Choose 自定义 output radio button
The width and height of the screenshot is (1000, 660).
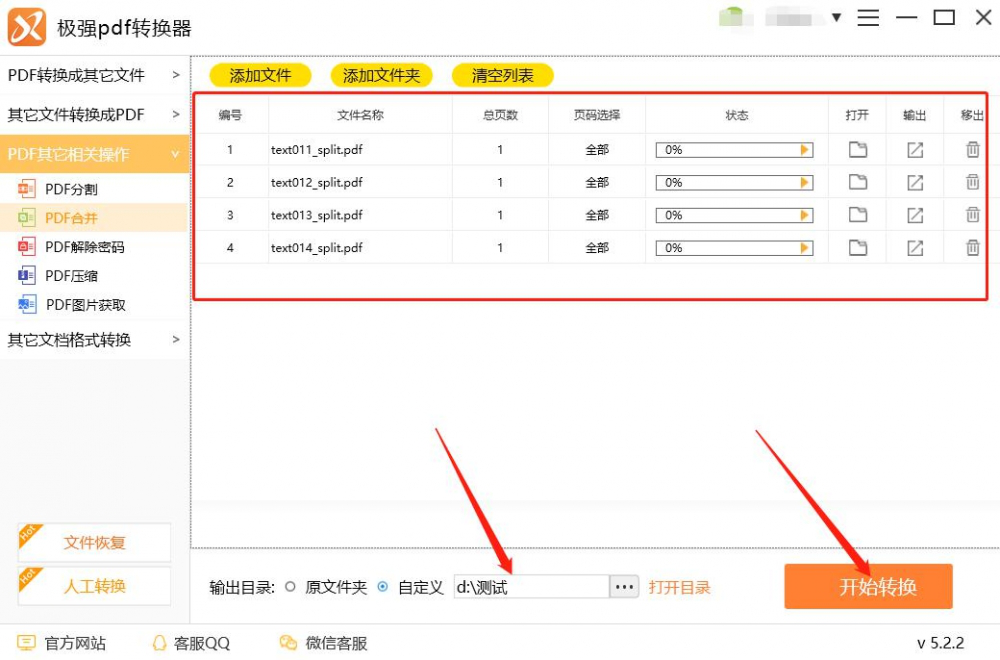383,587
